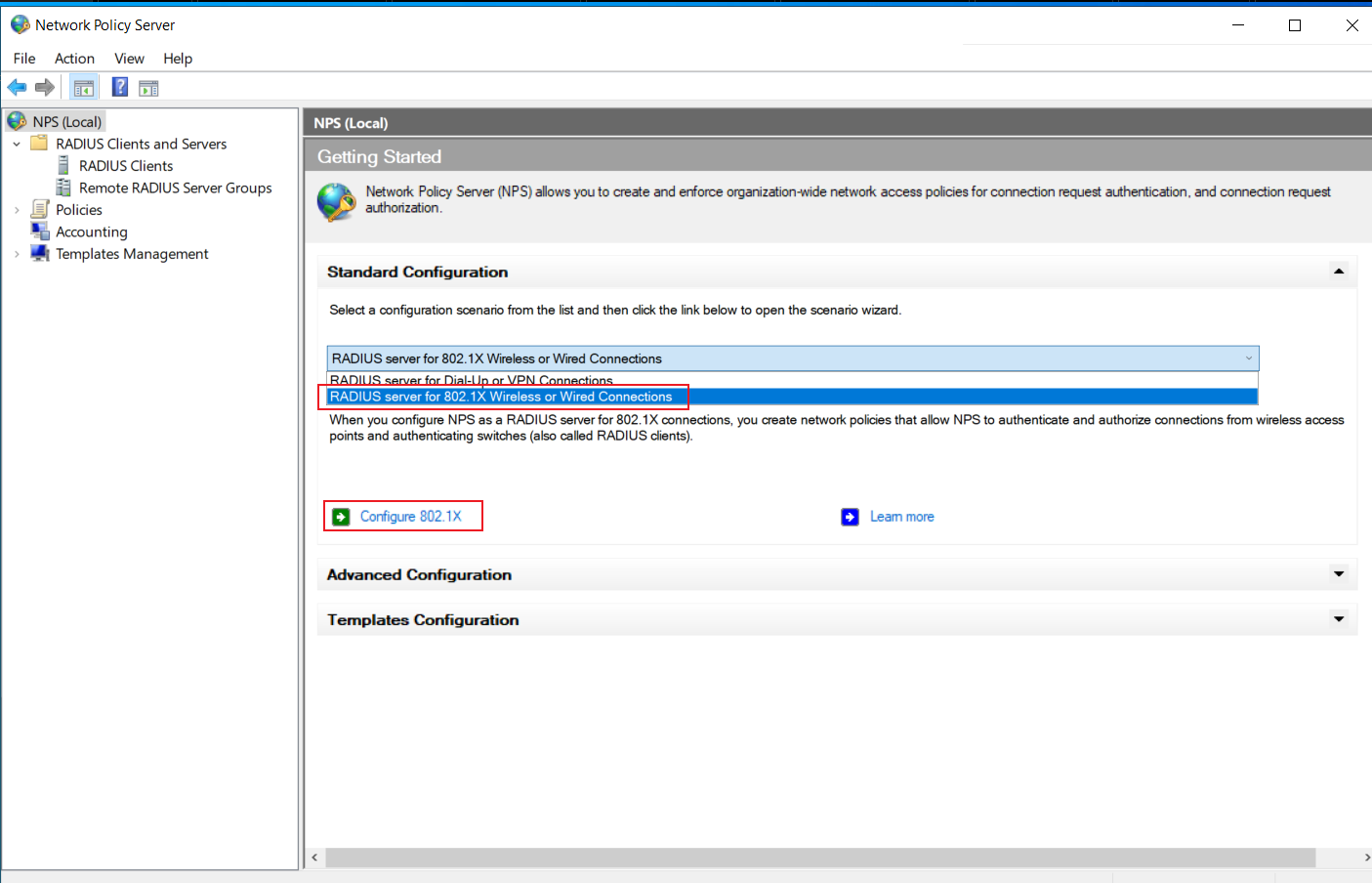
Task: Collapse the RADIUS Clients and Servers node
Action: tap(17, 144)
